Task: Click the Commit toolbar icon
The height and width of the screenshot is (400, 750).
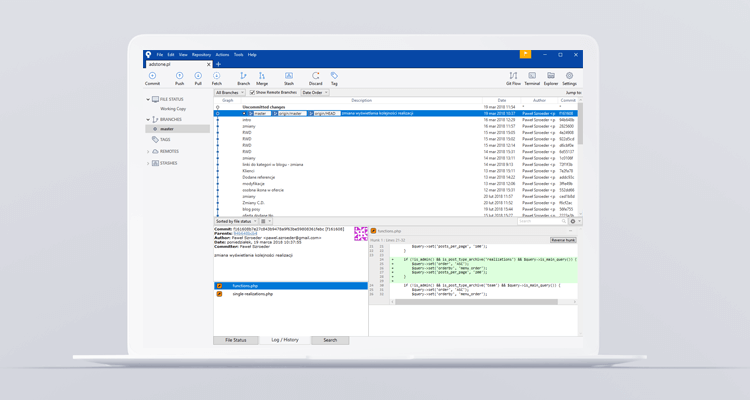Action: click(x=152, y=78)
